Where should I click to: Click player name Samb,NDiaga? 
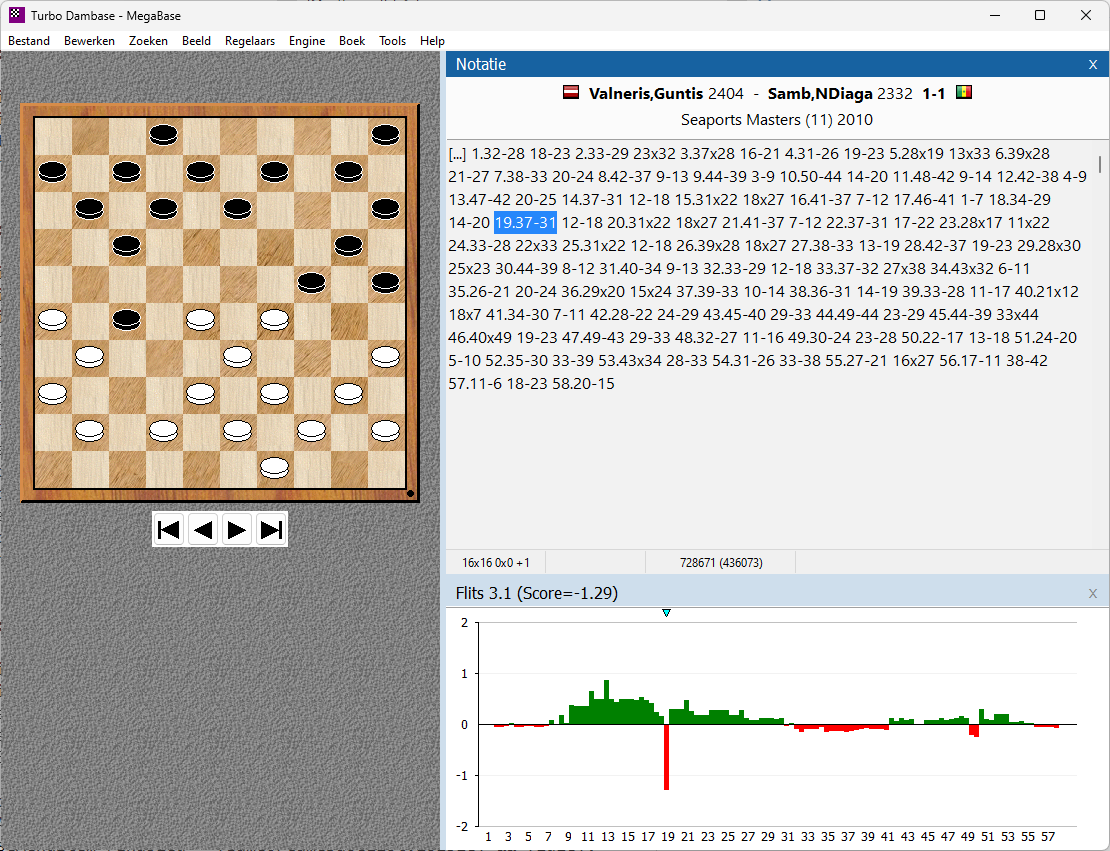[x=820, y=93]
